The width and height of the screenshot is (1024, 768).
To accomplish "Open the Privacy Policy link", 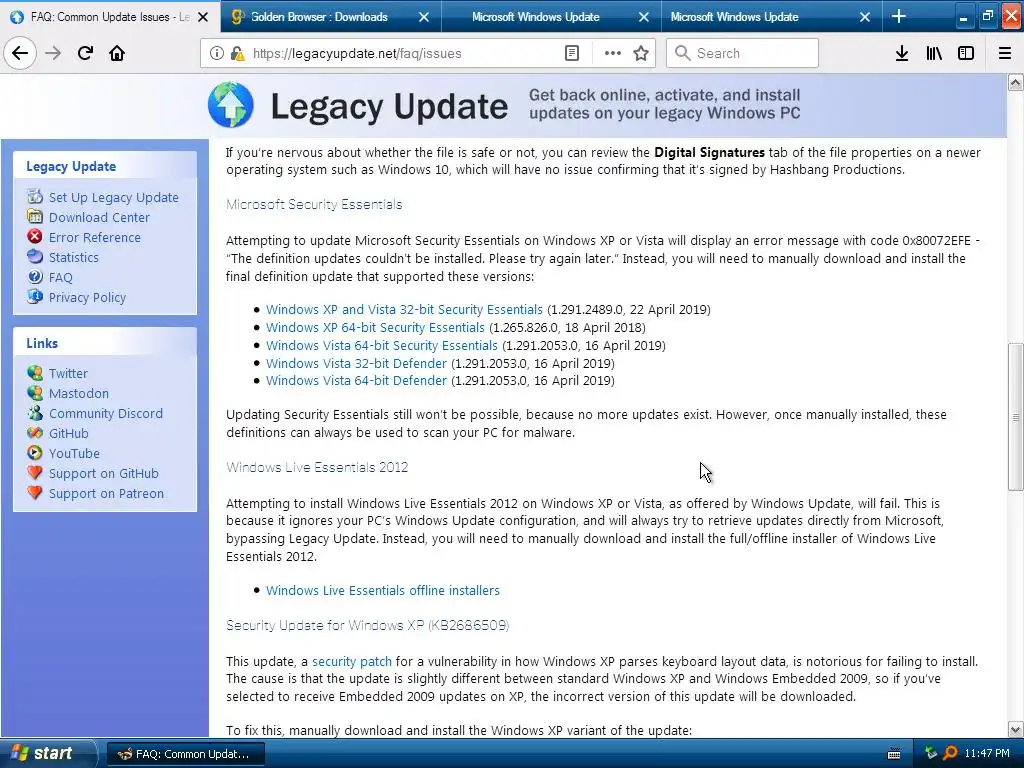I will click(88, 297).
